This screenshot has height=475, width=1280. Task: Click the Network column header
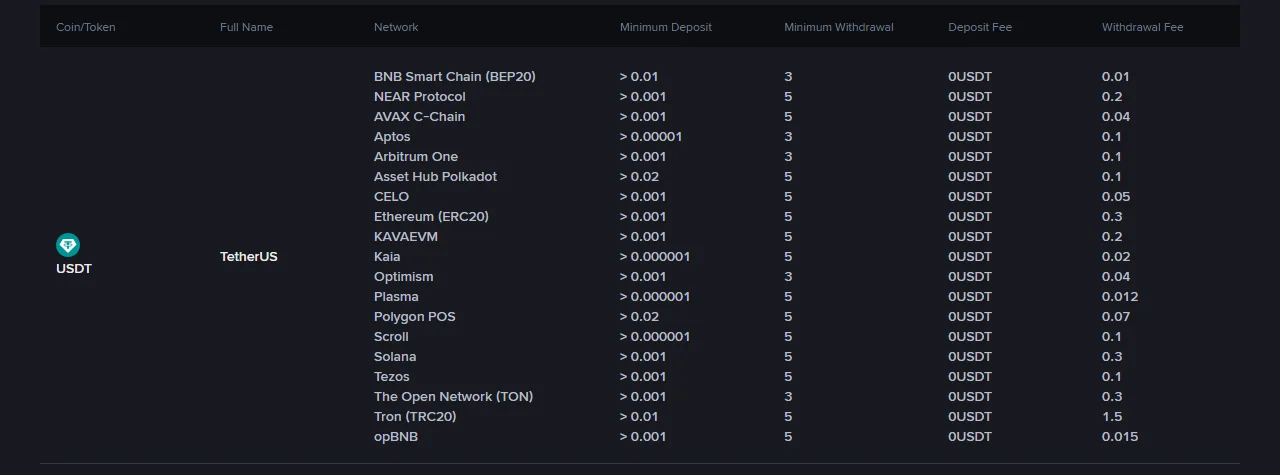[x=396, y=27]
